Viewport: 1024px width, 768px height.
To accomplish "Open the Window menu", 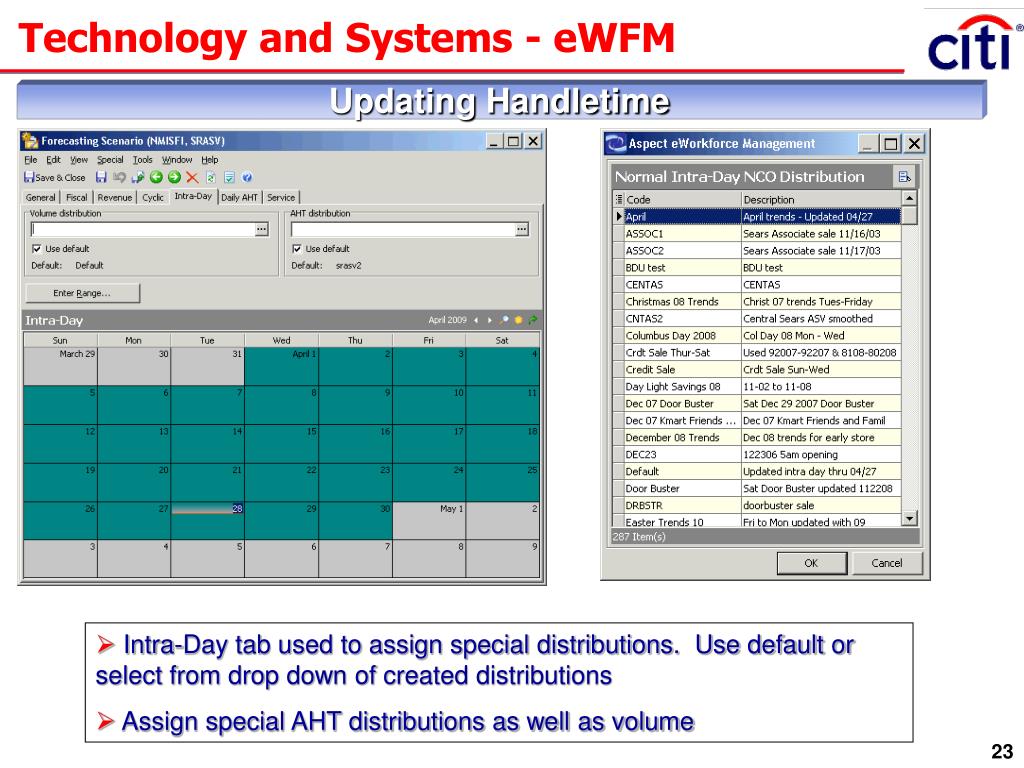I will tap(177, 159).
